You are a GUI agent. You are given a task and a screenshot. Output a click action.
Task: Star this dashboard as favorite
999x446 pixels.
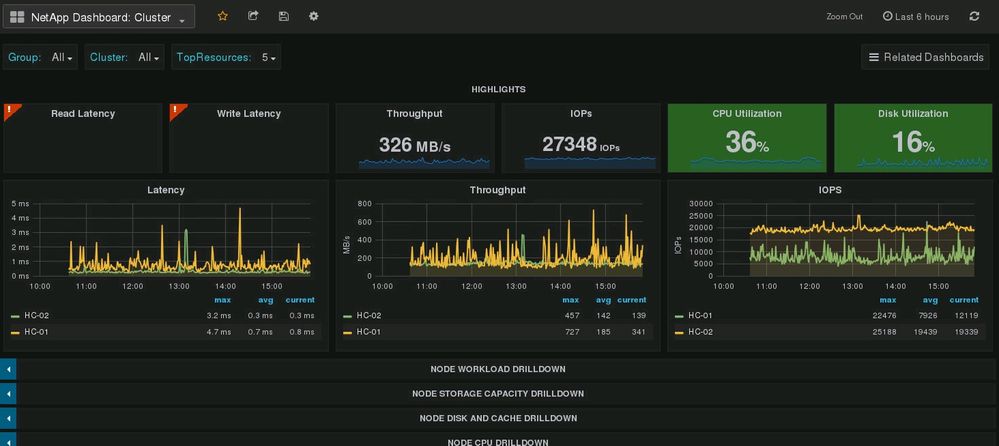tap(222, 16)
